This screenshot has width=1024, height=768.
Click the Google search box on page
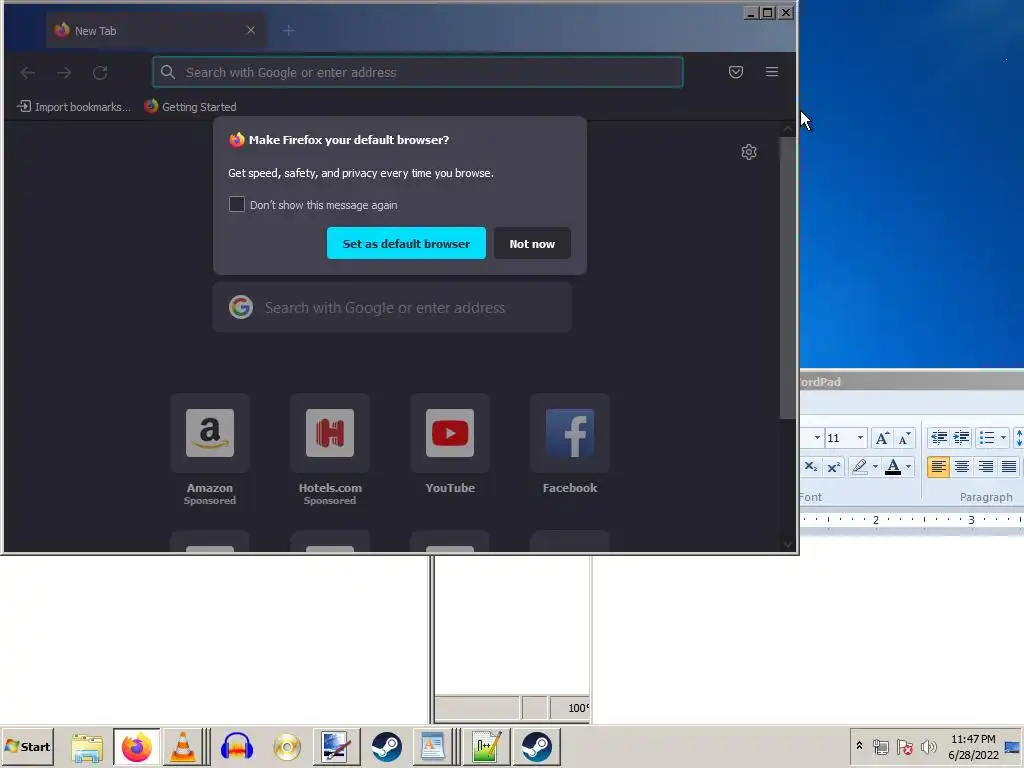(392, 308)
